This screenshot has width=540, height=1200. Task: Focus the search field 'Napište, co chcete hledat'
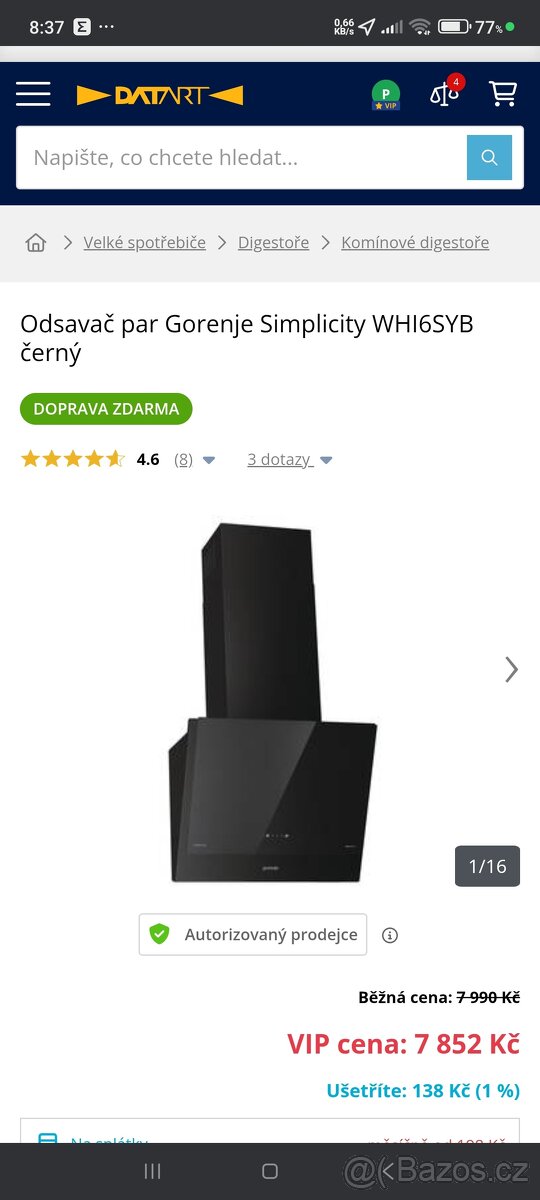[242, 157]
